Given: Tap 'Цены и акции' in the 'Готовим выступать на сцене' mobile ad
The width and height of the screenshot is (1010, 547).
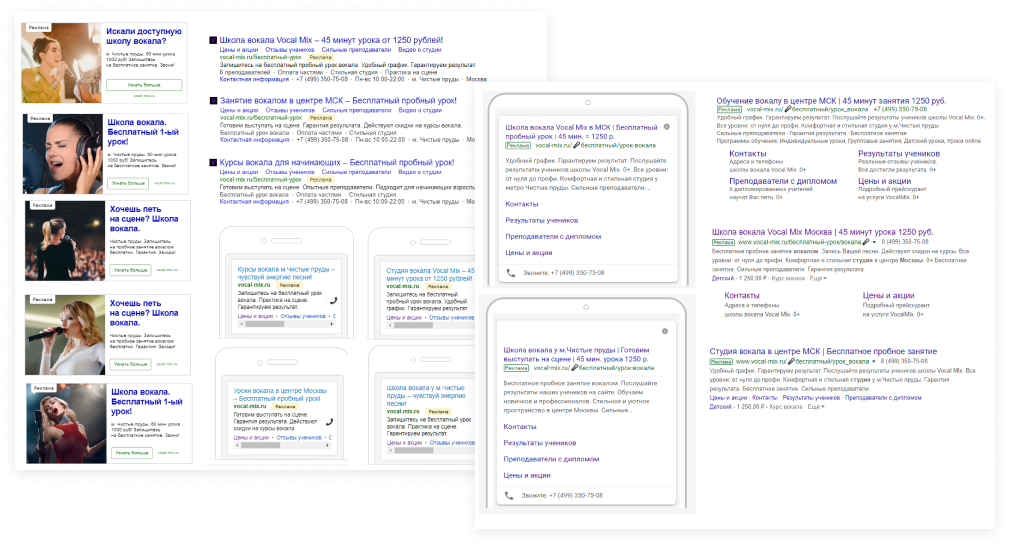Looking at the screenshot, I should point(527,475).
